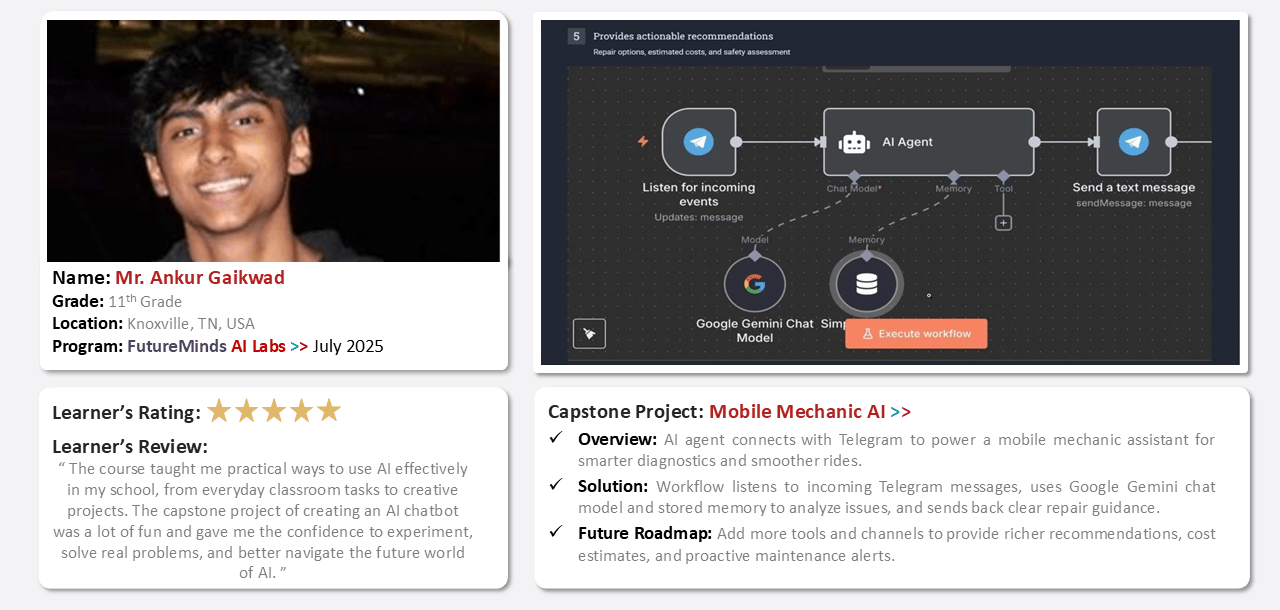Click the Provides actionable recommendations heading
Image resolution: width=1280 pixels, height=610 pixels.
(682, 36)
